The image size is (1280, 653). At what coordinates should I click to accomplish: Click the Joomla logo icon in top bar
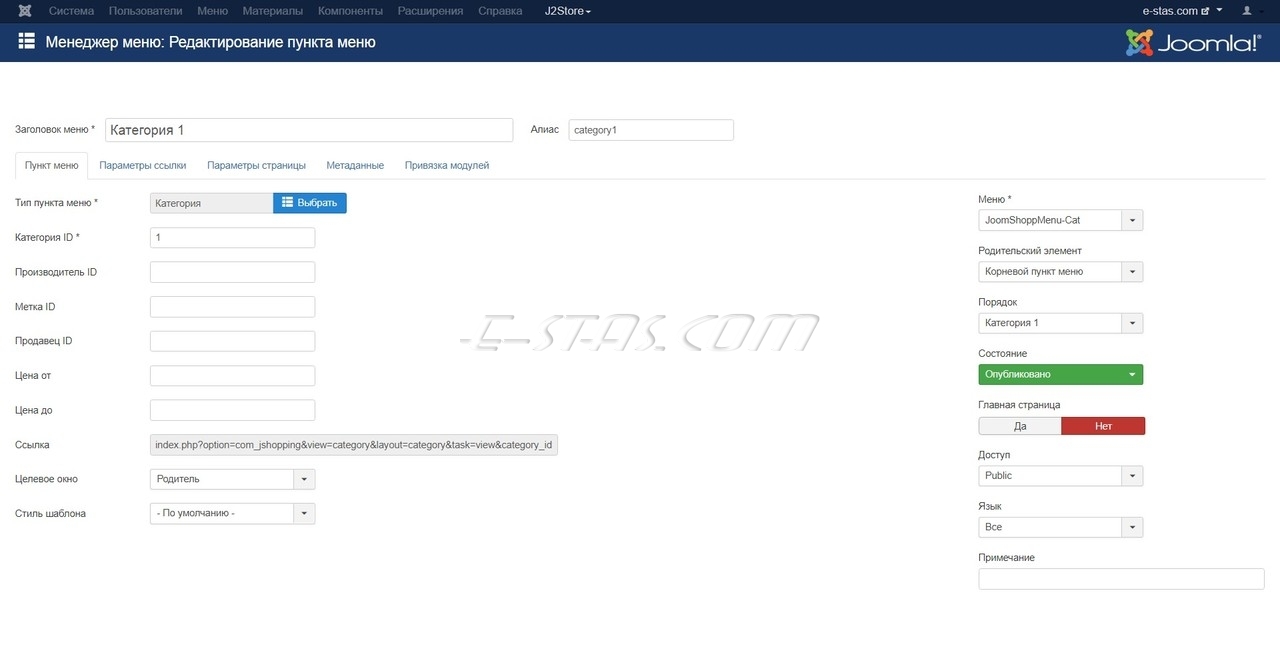click(25, 11)
